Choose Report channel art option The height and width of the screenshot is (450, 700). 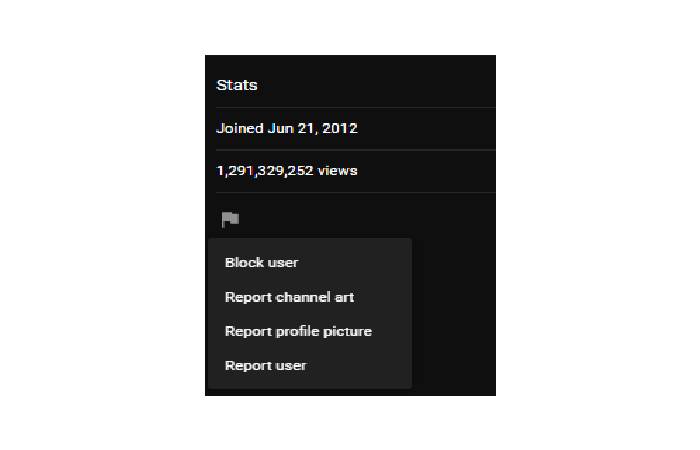coord(289,297)
